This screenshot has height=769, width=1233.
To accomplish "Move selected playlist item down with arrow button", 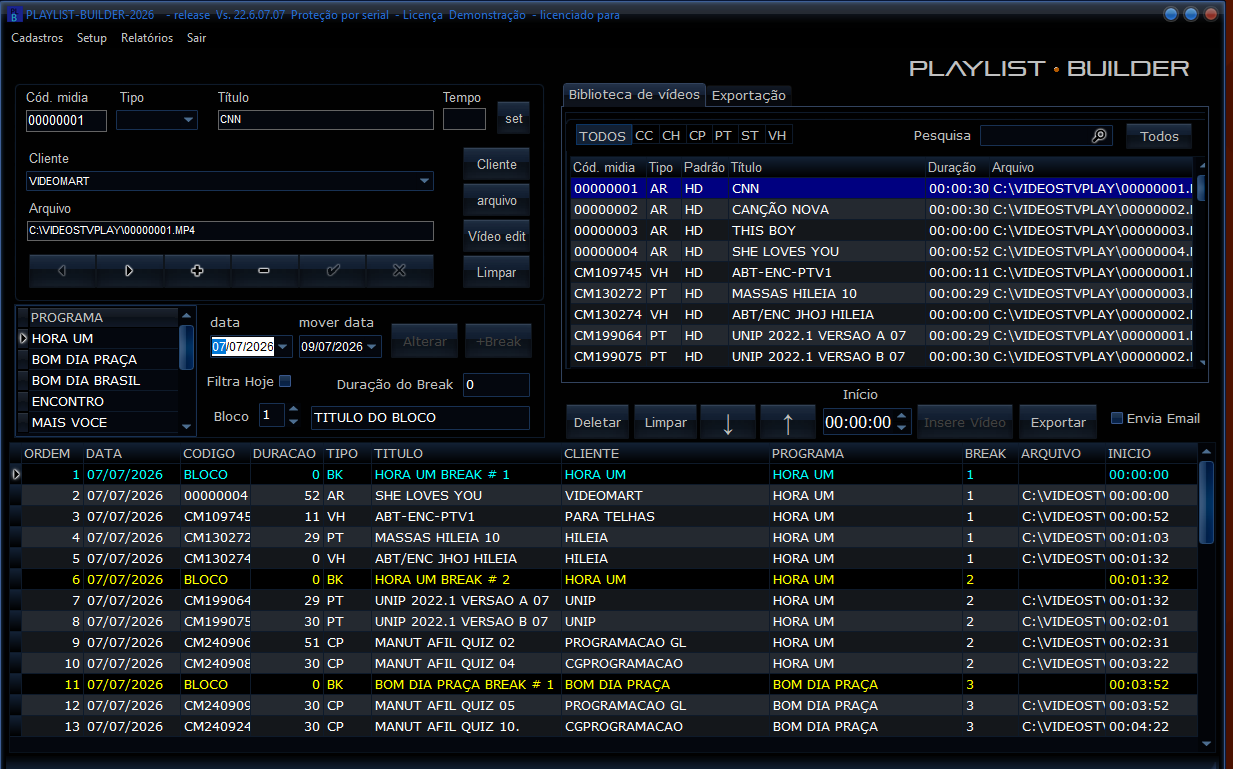I will pos(728,423).
